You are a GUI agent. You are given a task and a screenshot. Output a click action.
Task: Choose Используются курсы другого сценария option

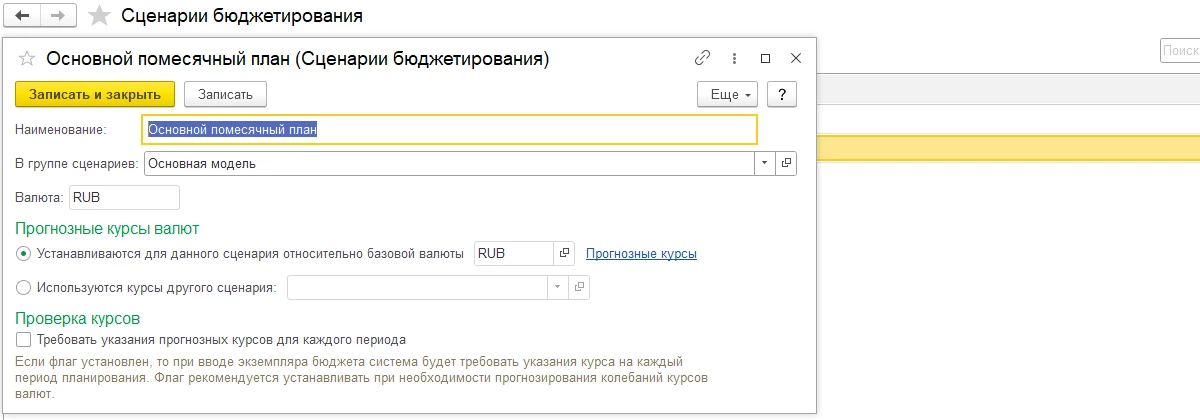coord(24,288)
